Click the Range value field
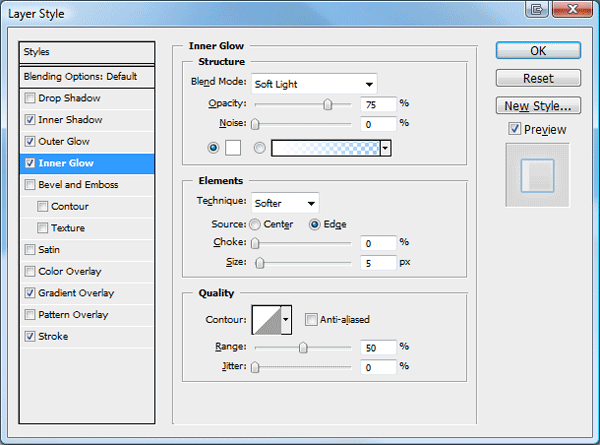The height and width of the screenshot is (445, 600). coord(378,348)
